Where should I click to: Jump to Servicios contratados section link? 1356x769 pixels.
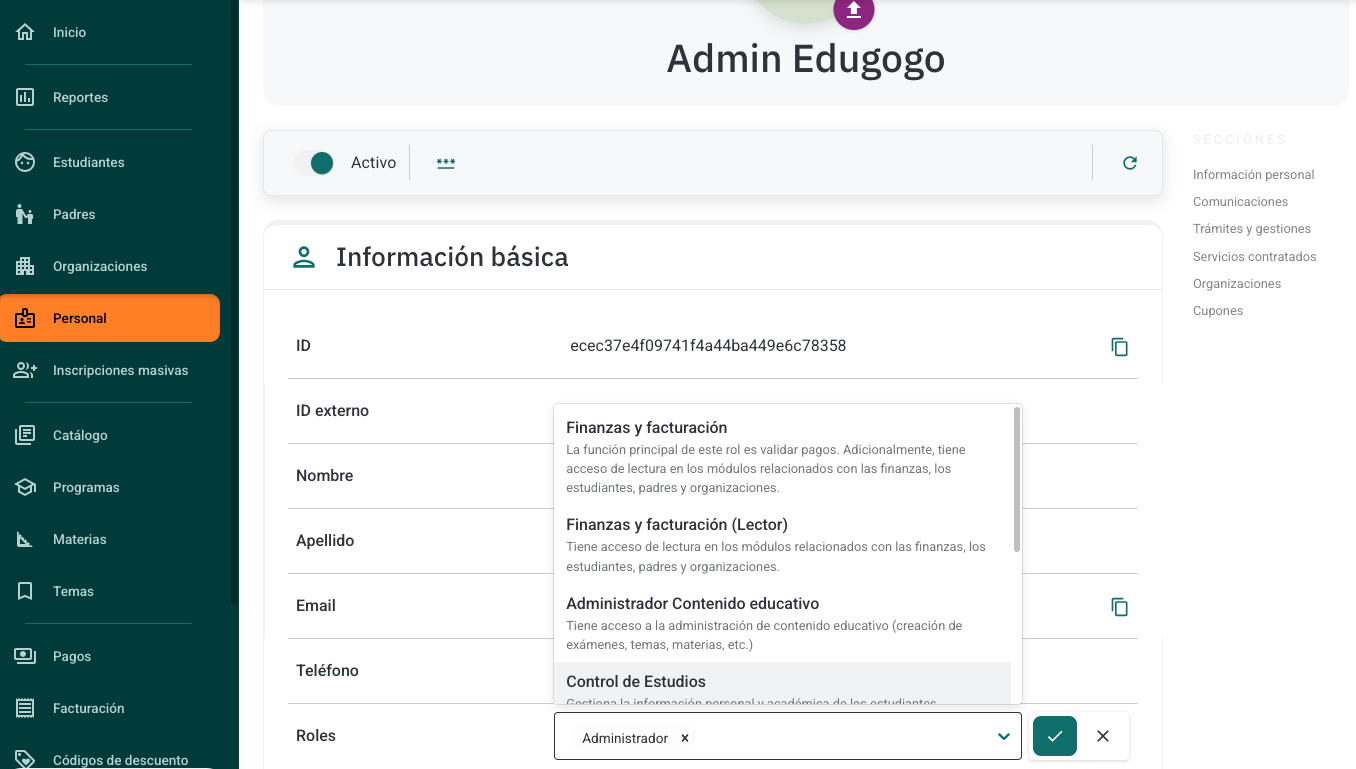(1255, 257)
